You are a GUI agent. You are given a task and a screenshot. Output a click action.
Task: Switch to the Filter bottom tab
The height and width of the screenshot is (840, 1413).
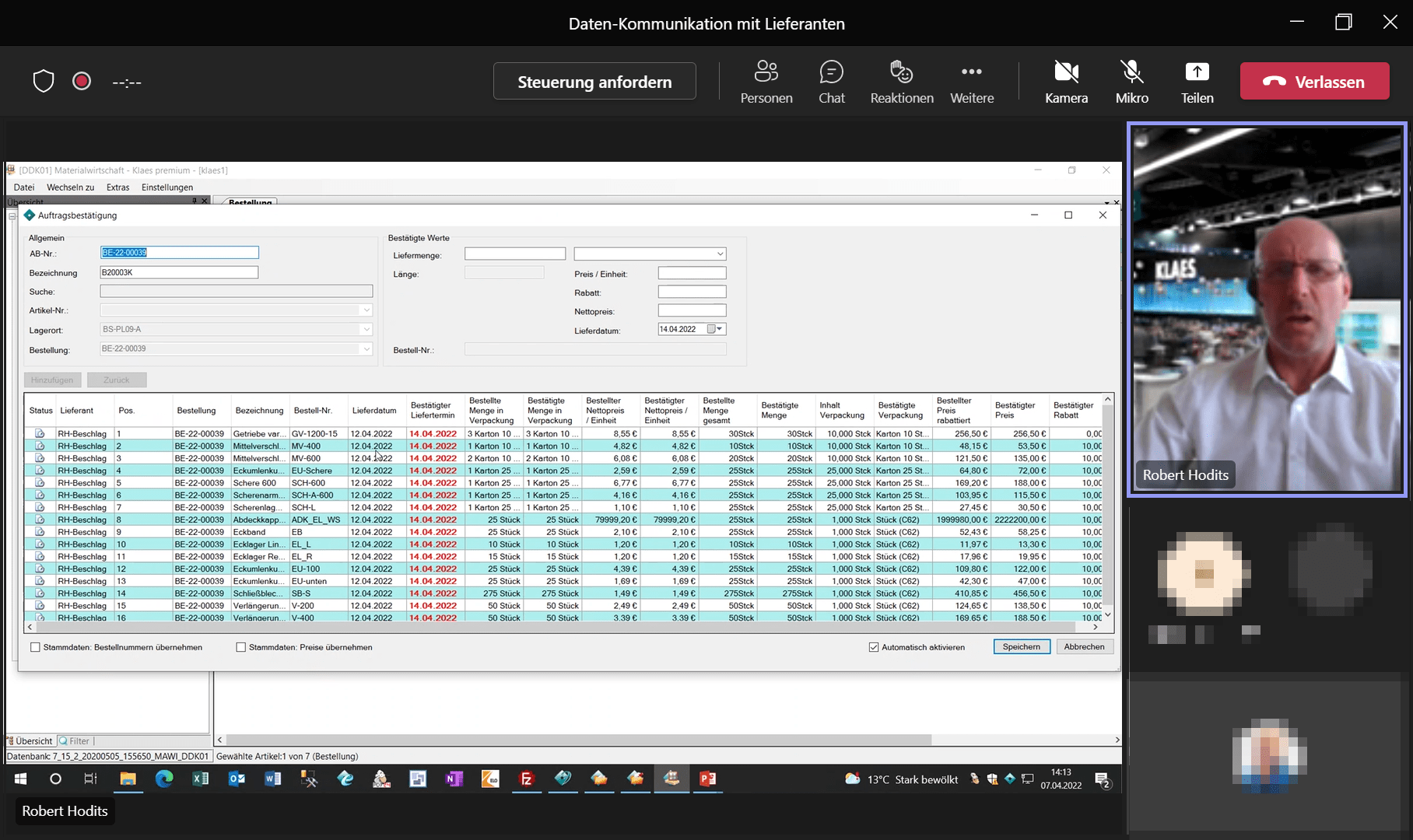click(75, 741)
